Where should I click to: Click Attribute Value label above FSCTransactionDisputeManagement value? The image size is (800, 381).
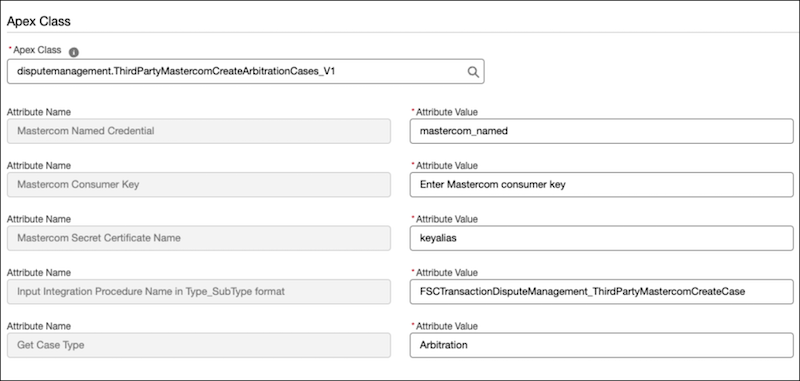446,272
